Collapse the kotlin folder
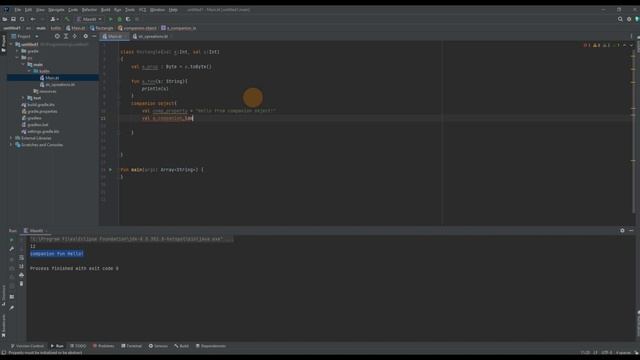This screenshot has width=640, height=360. click(x=29, y=71)
